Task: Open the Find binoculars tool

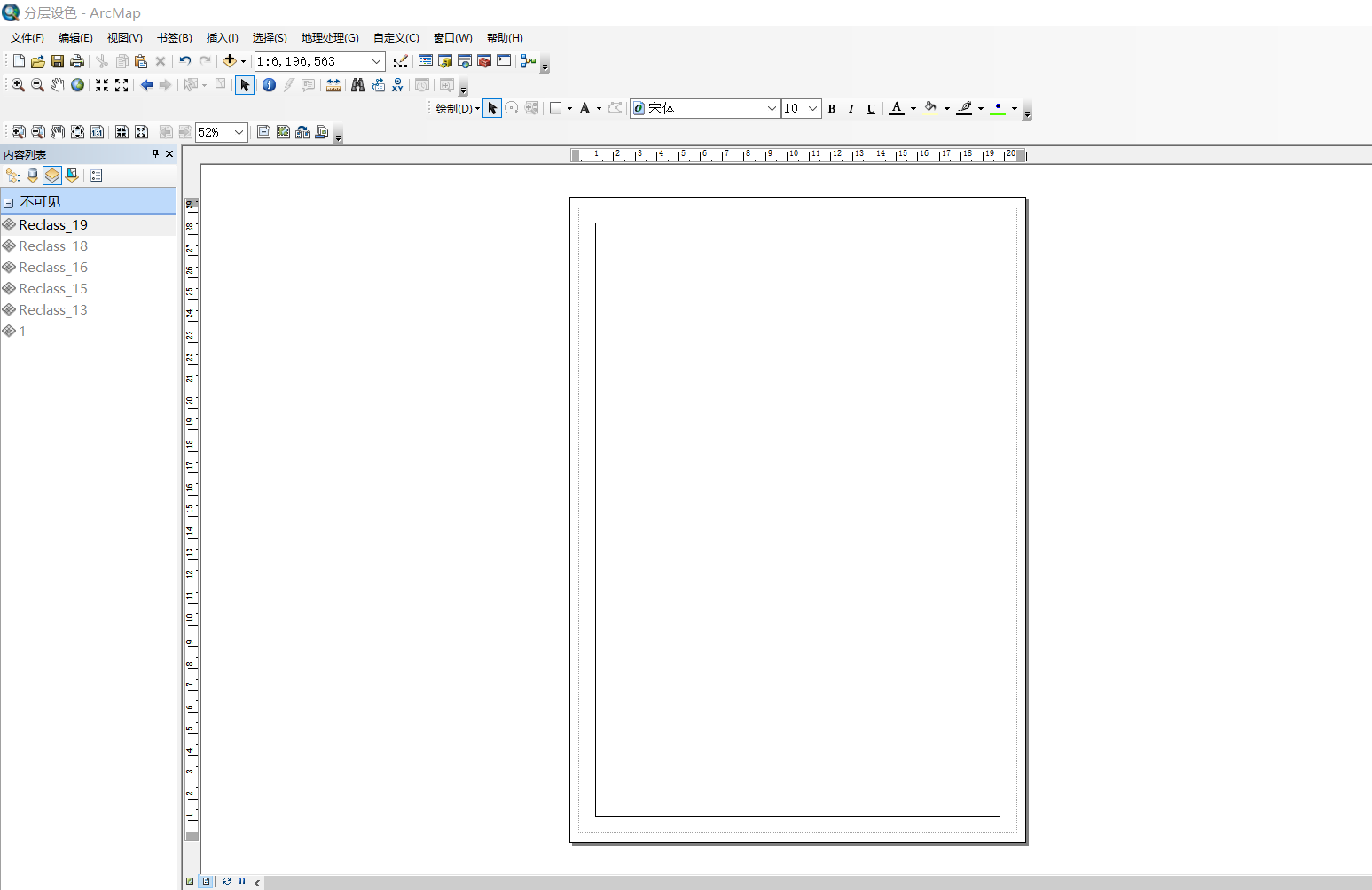Action: point(358,85)
